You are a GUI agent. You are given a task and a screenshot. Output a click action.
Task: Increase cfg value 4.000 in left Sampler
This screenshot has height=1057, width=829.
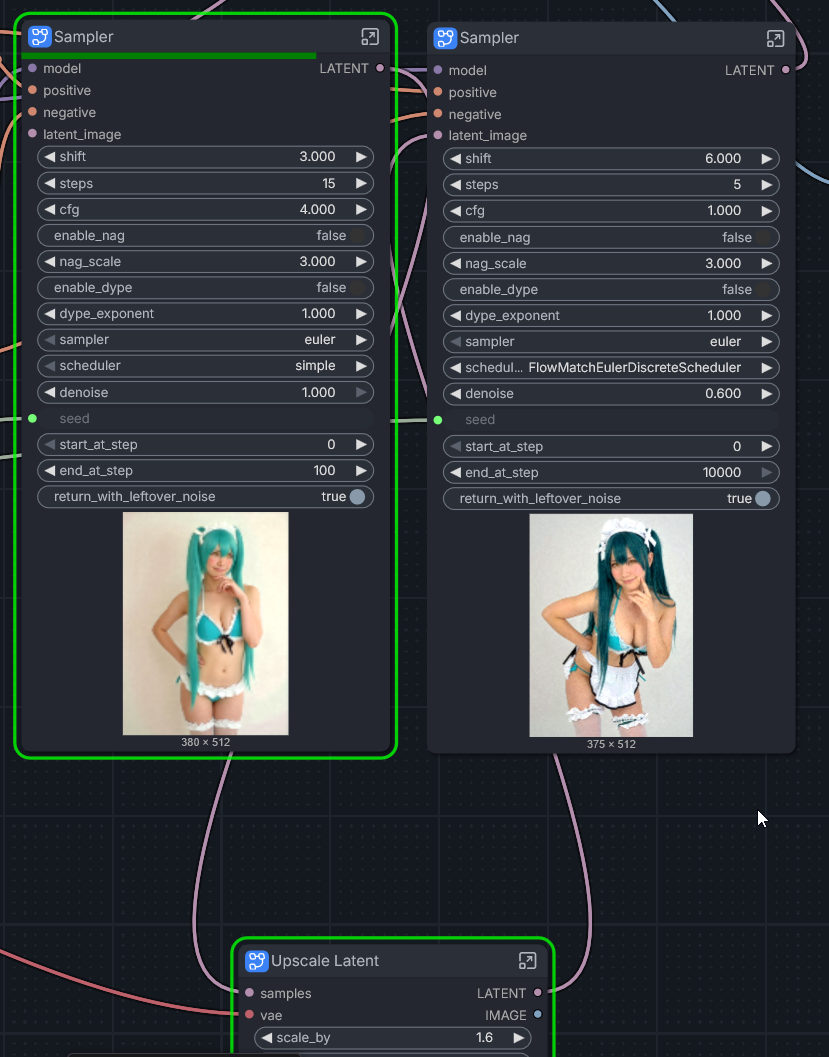click(x=361, y=209)
